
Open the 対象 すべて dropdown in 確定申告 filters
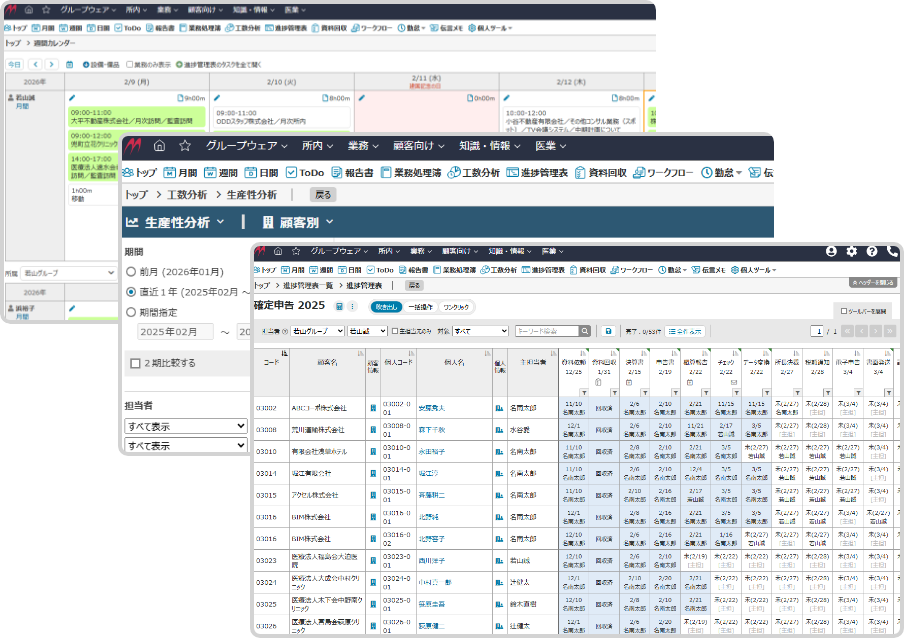click(480, 330)
